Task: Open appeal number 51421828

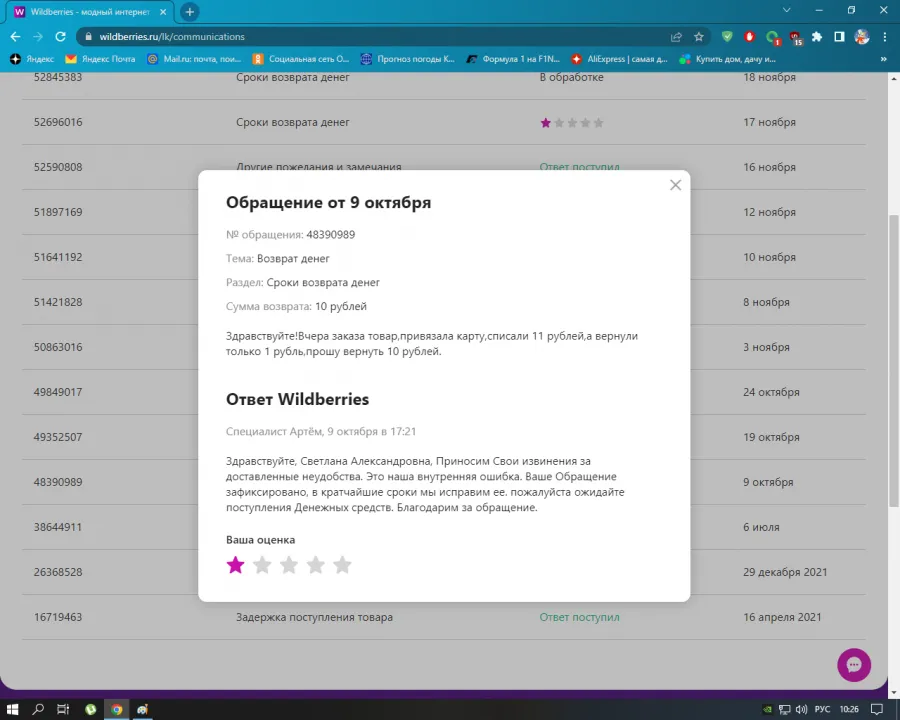Action: pos(58,302)
